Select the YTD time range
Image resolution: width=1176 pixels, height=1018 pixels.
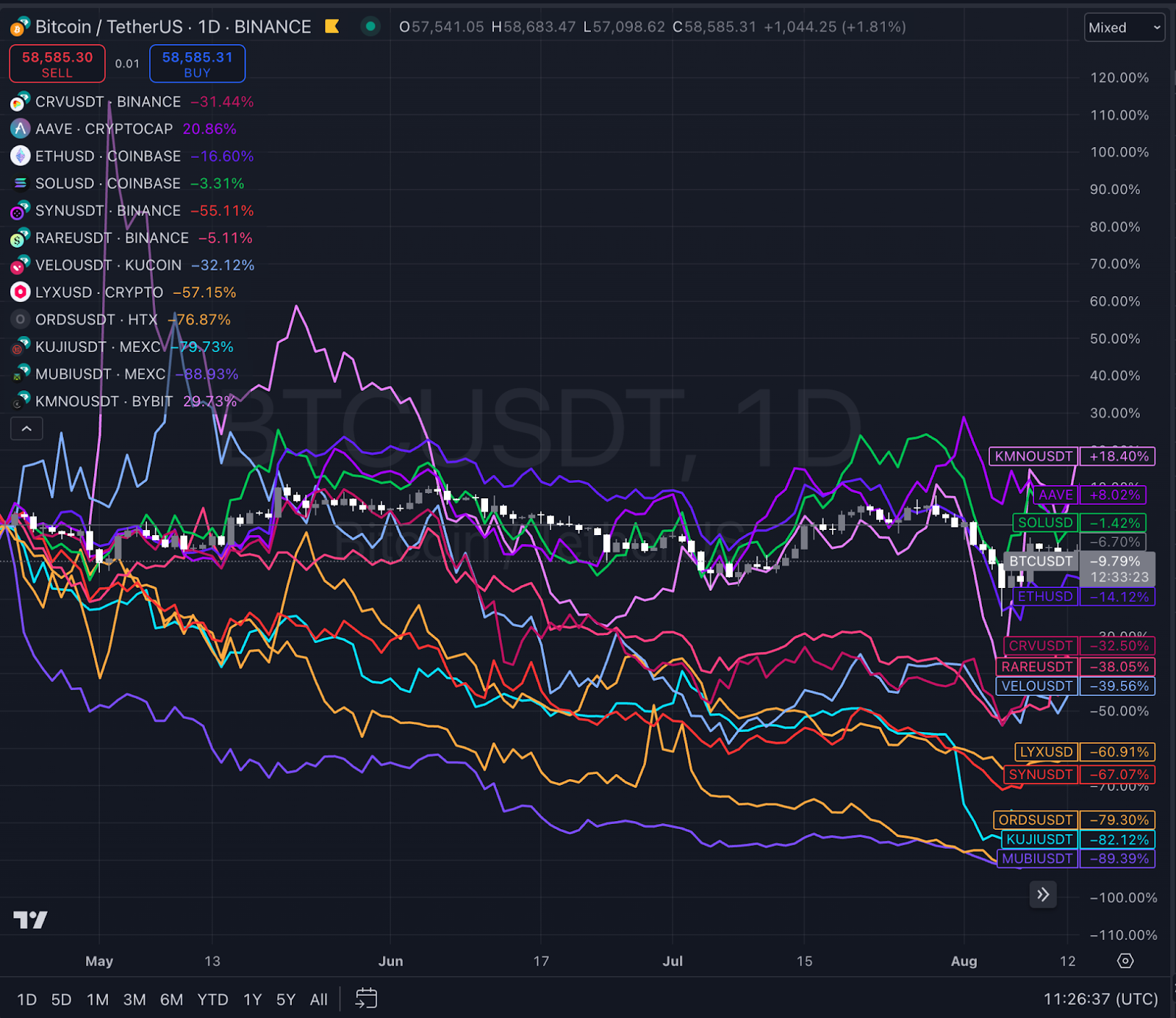click(212, 1000)
